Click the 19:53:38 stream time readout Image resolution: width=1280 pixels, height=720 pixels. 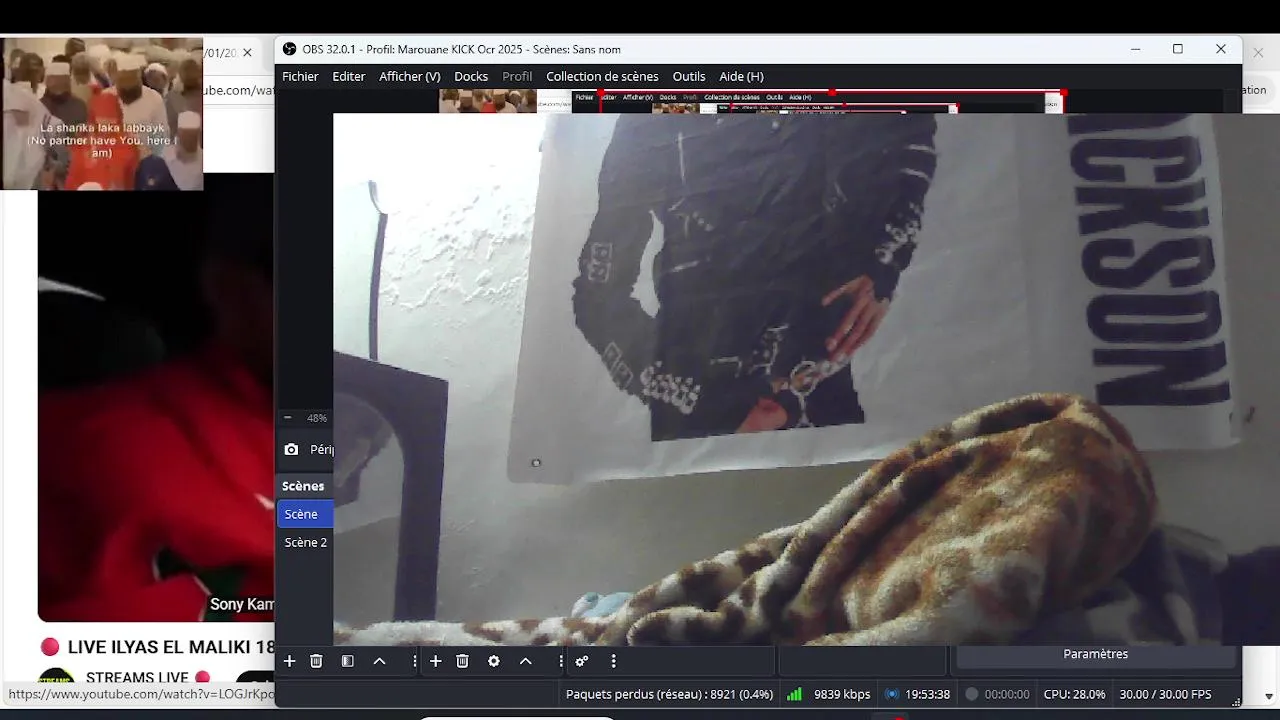click(x=928, y=694)
